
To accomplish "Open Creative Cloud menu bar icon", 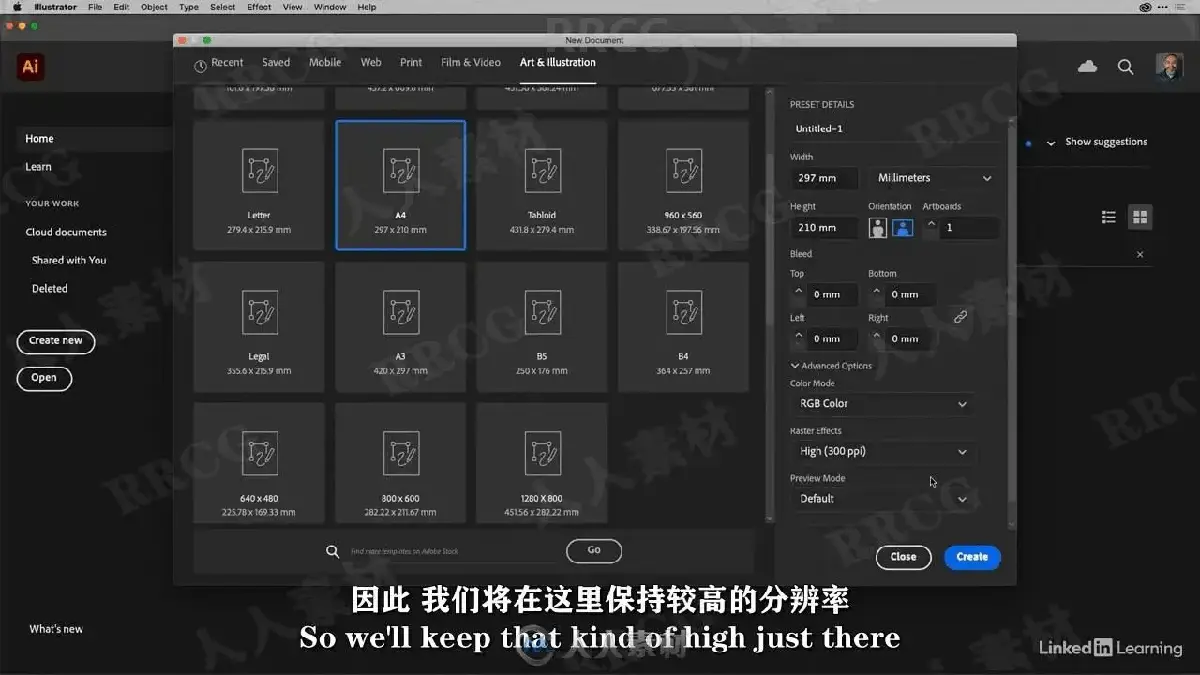I will pyautogui.click(x=1145, y=7).
